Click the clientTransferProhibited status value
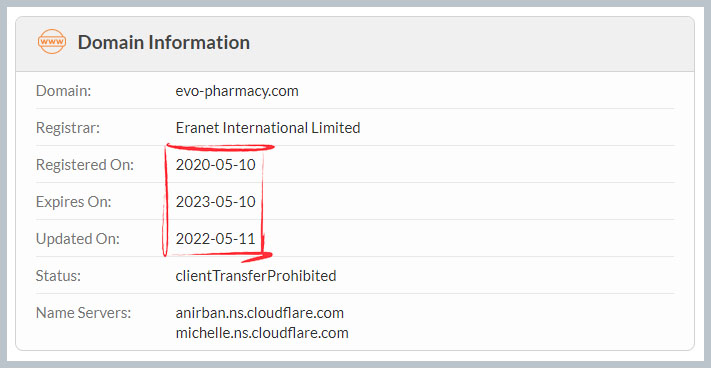The height and width of the screenshot is (368, 711). pos(256,276)
